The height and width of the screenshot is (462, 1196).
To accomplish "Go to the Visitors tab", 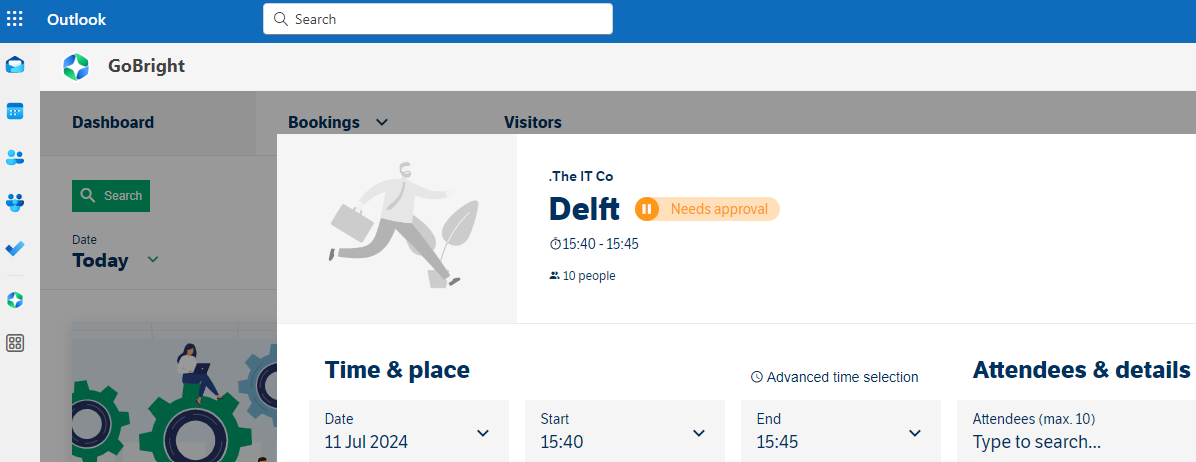I will 532,122.
